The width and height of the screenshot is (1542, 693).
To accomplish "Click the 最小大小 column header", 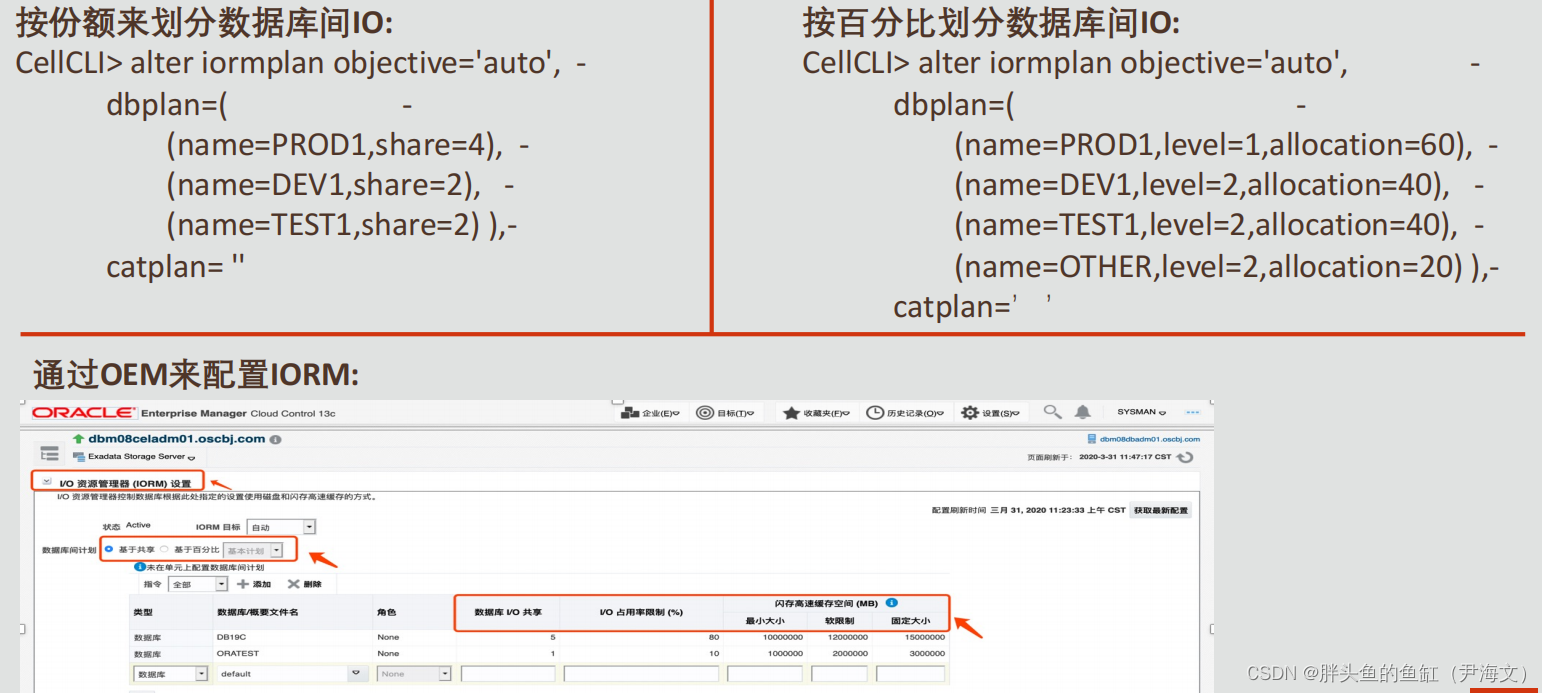I will click(764, 621).
